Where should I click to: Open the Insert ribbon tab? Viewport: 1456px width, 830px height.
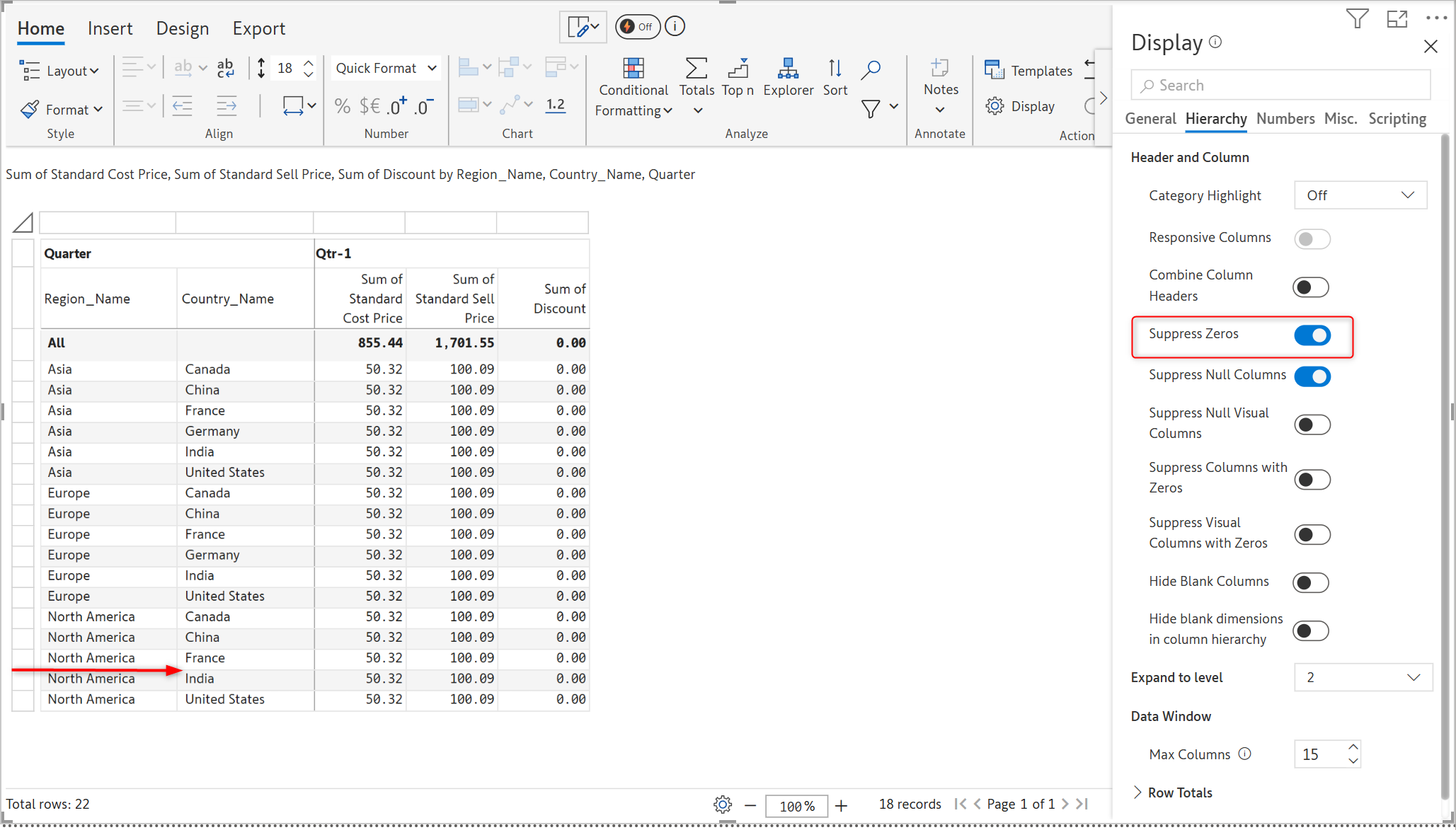[x=110, y=28]
